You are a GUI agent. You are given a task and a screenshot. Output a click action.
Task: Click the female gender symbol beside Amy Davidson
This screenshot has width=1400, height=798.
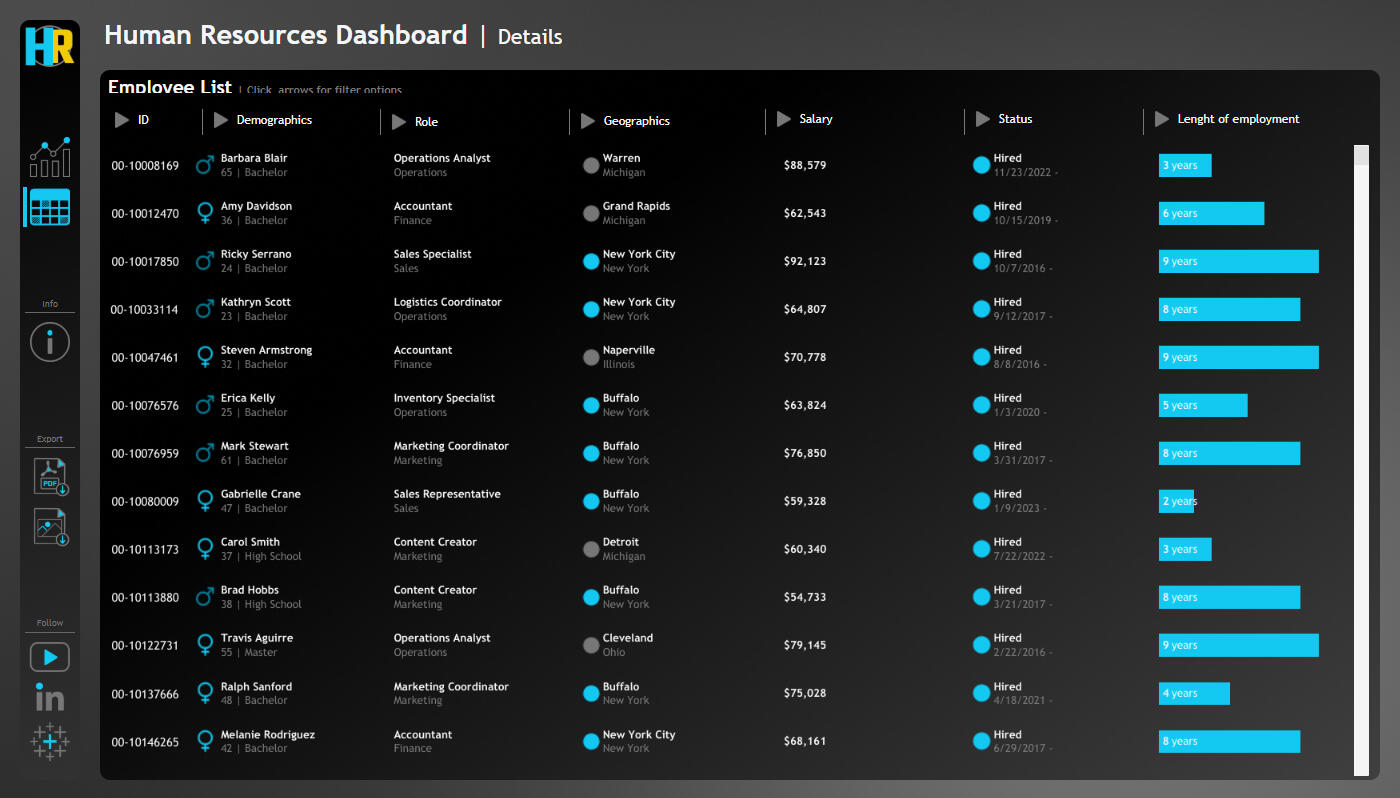coord(204,213)
